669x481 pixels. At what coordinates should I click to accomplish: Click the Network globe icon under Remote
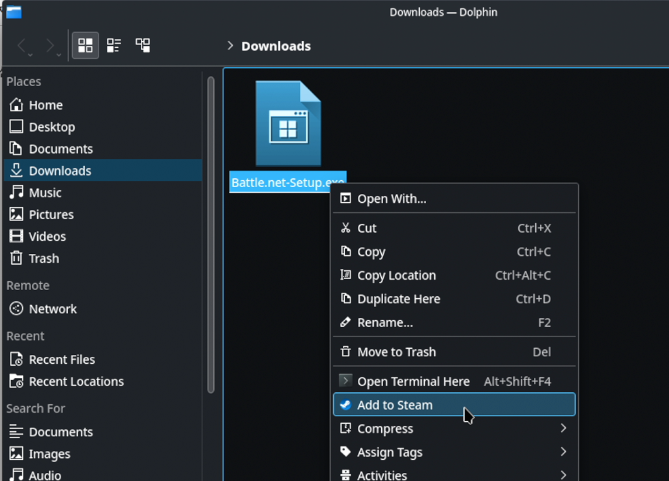16,309
